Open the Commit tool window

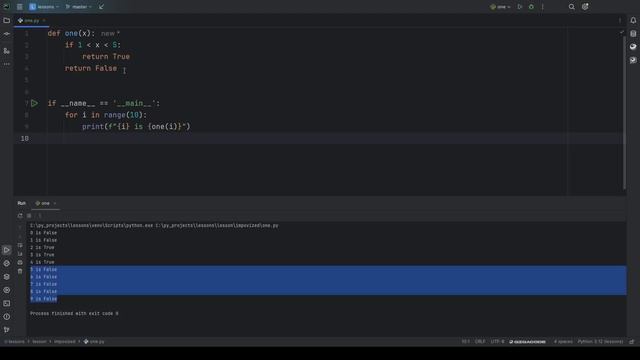[x=7, y=34]
